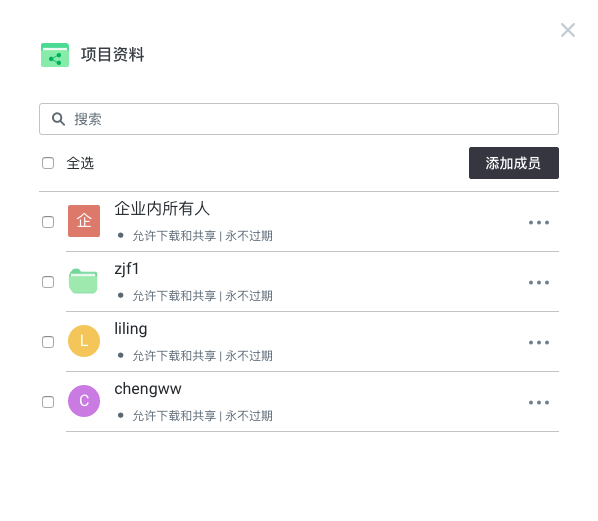This screenshot has height=521, width=598.
Task: Click the search magnifier icon
Action: (58, 119)
